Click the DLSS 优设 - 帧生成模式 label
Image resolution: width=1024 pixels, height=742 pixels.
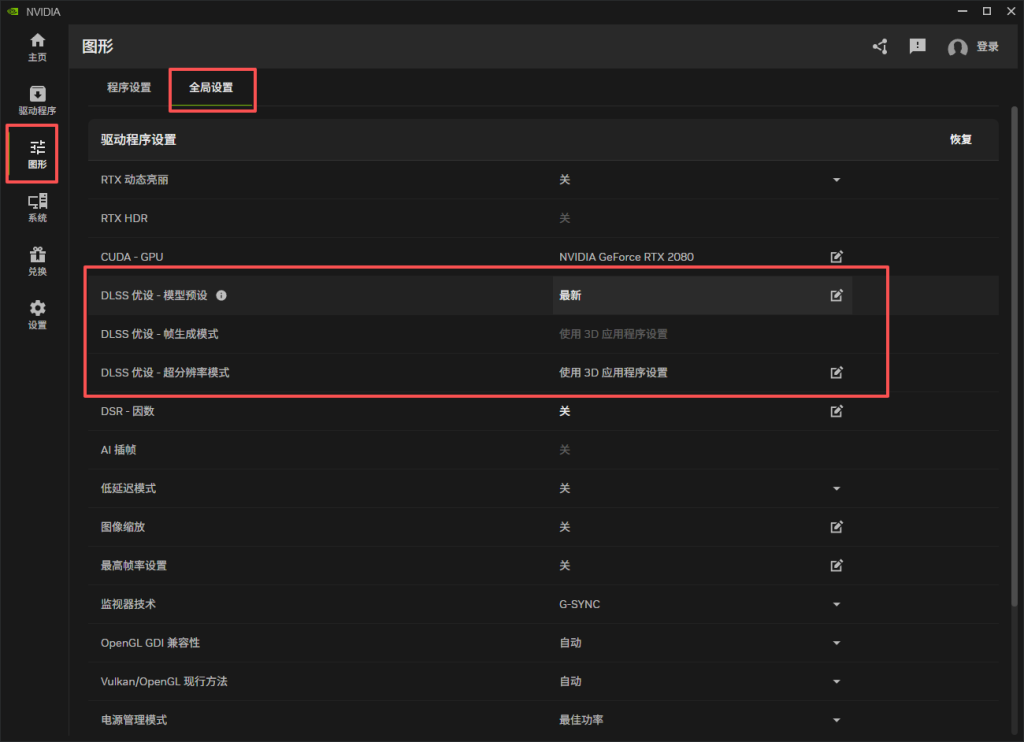click(159, 334)
